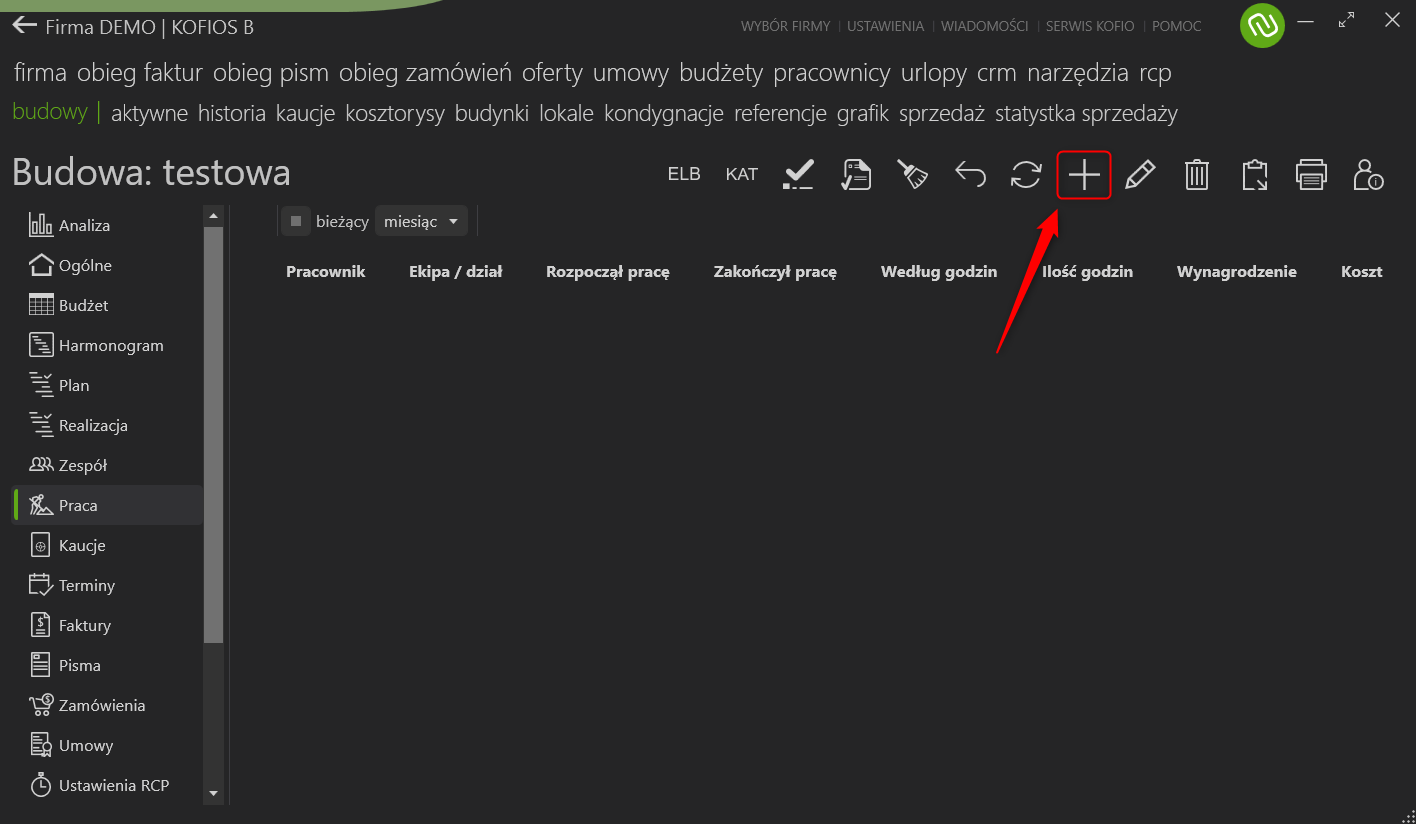The image size is (1416, 824).
Task: Switch to the kondygnacje tab
Action: (x=664, y=113)
